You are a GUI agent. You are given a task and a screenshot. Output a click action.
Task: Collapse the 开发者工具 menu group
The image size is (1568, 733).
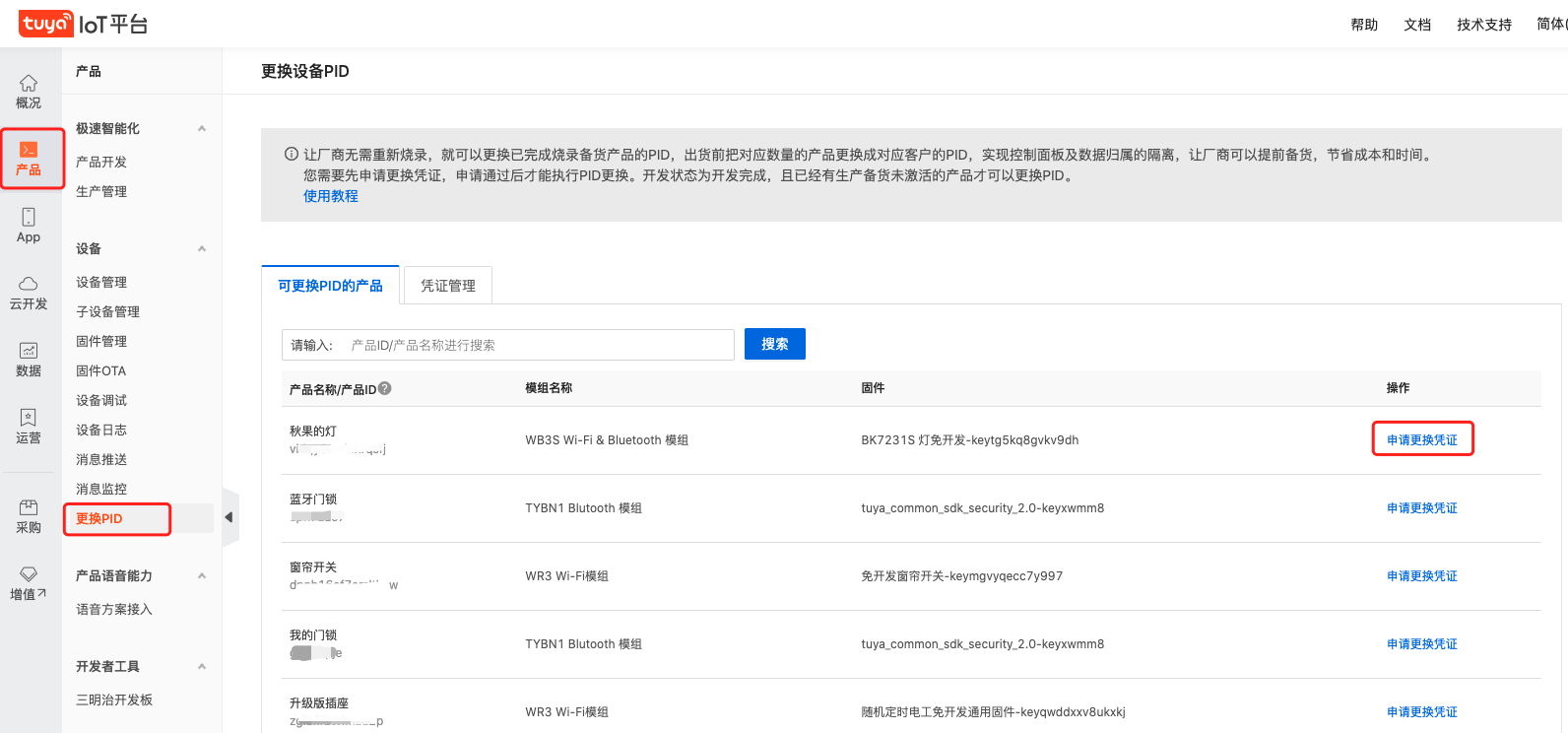point(202,667)
